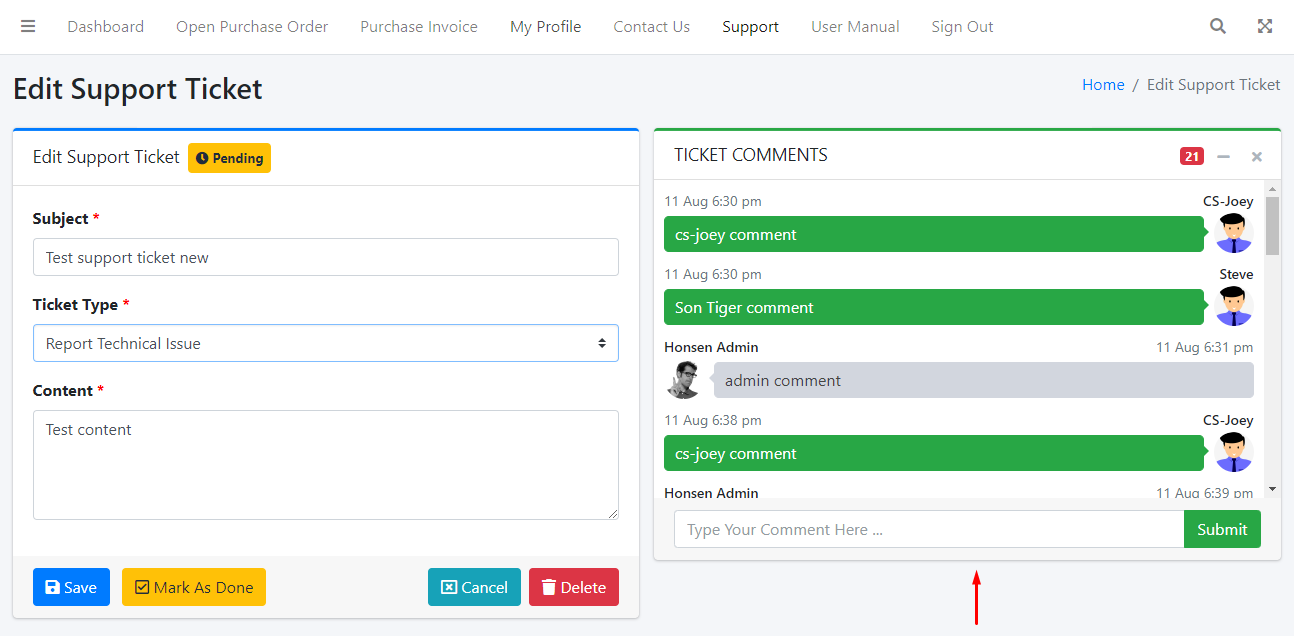Click the red 21 comments badge
The width and height of the screenshot is (1294, 636).
point(1191,156)
